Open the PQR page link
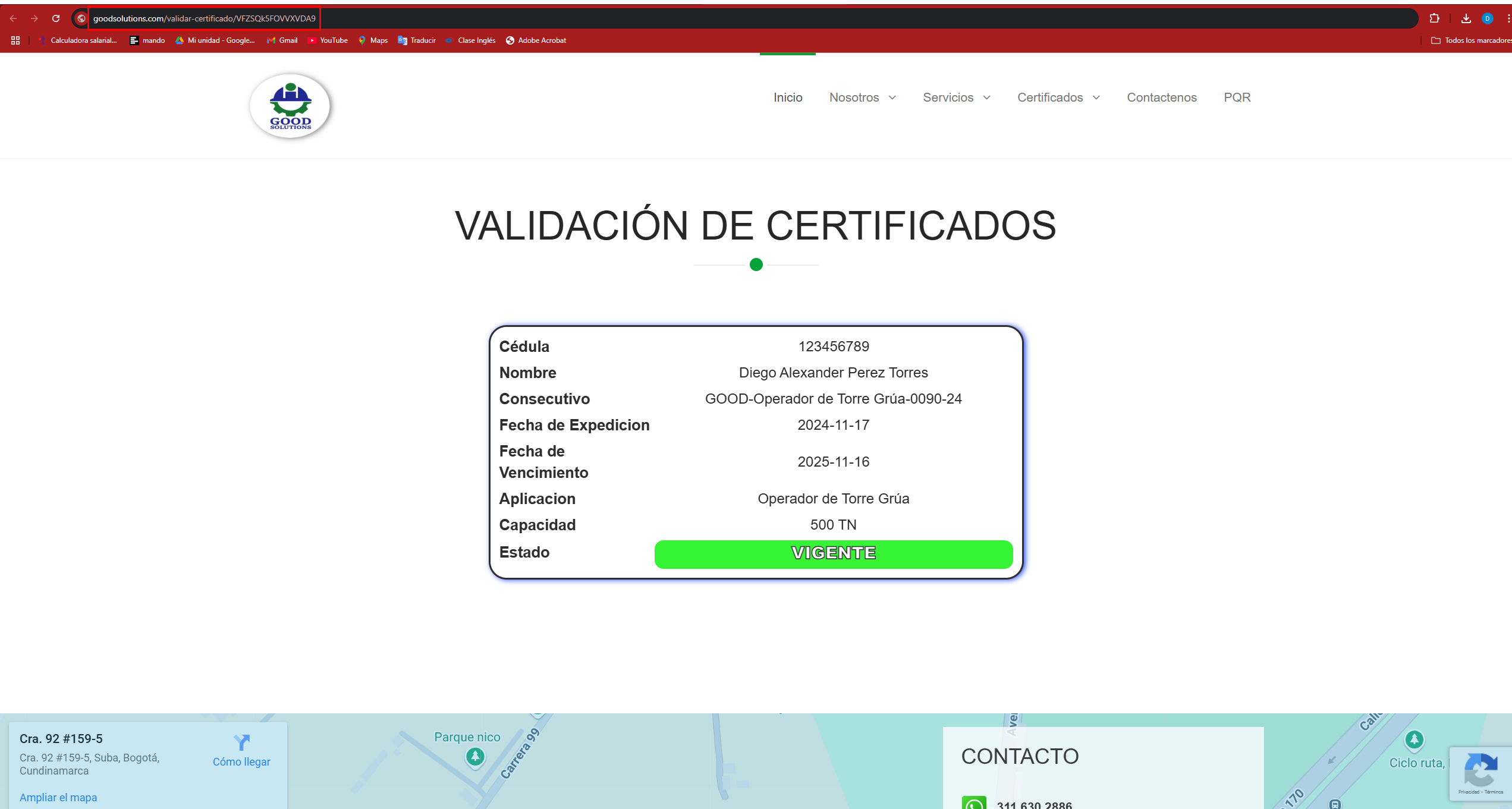Image resolution: width=1512 pixels, height=809 pixels. [x=1237, y=97]
